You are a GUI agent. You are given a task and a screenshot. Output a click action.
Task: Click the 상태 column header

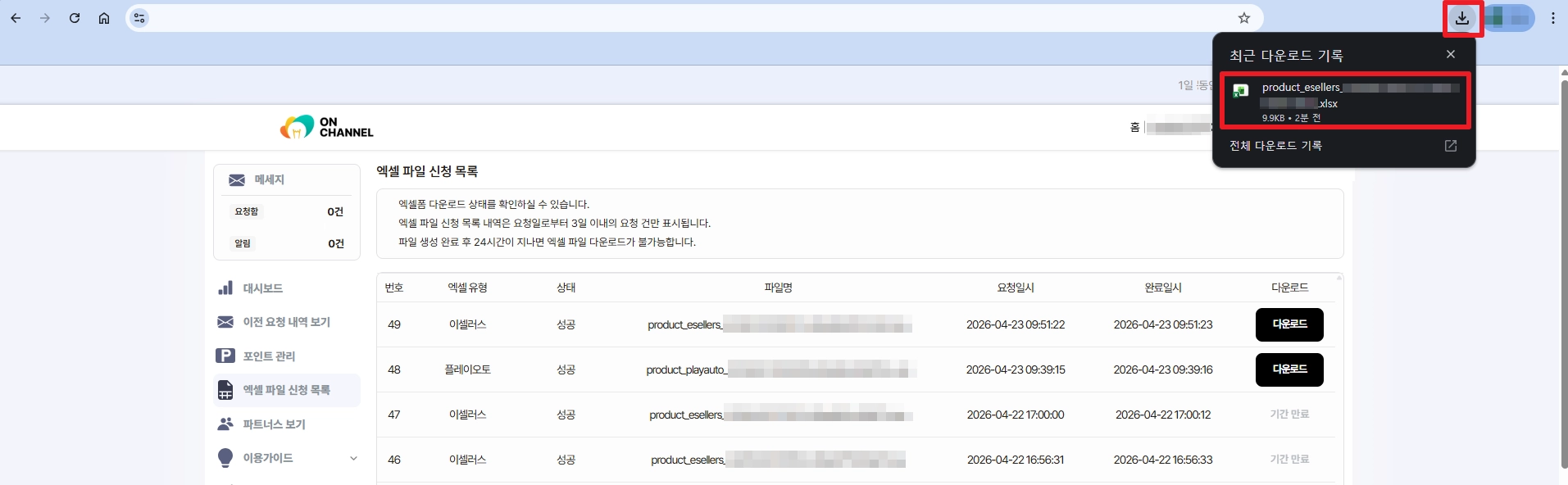pyautogui.click(x=566, y=288)
